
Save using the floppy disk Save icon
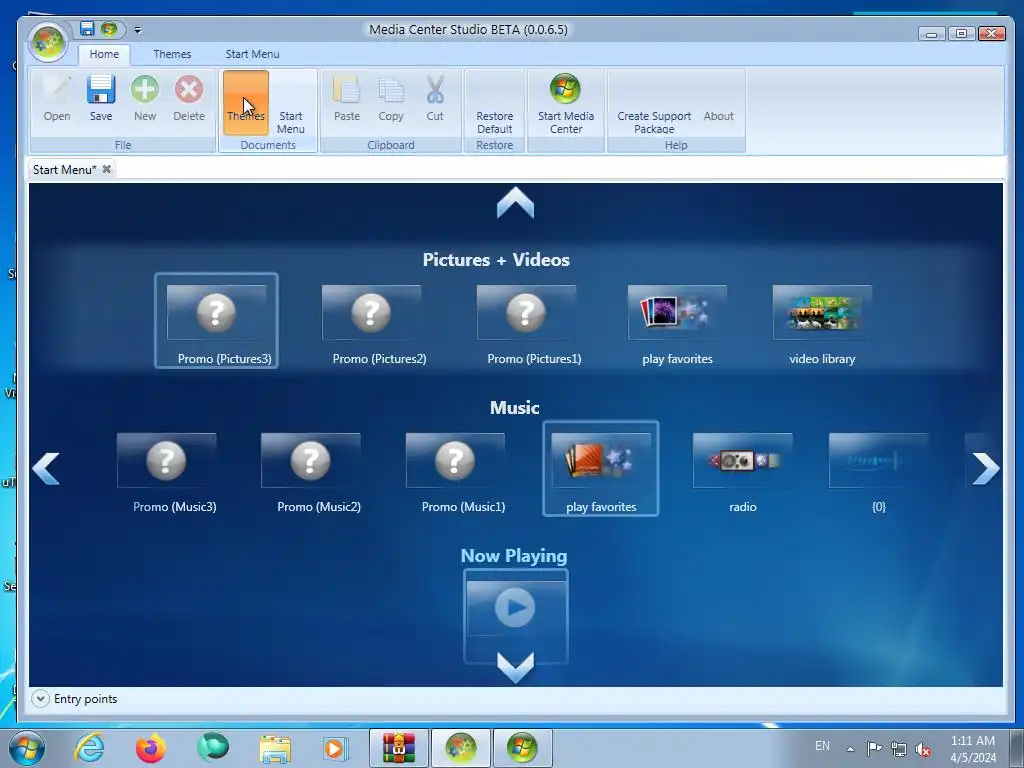click(x=101, y=98)
